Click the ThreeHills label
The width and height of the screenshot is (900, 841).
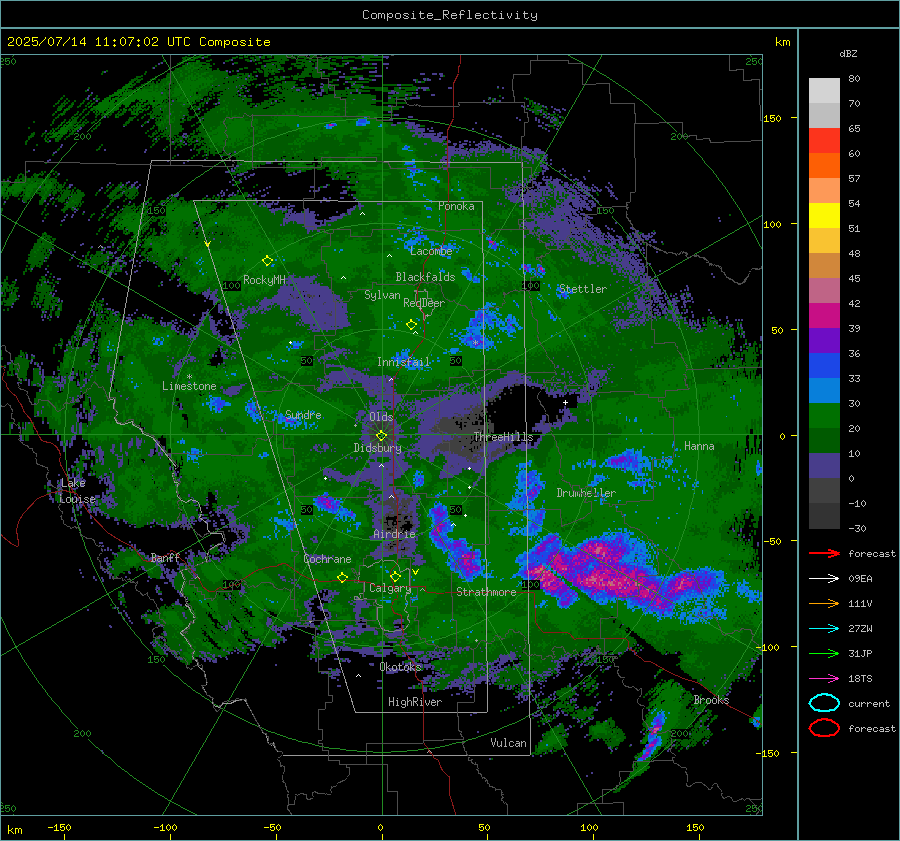pyautogui.click(x=503, y=437)
